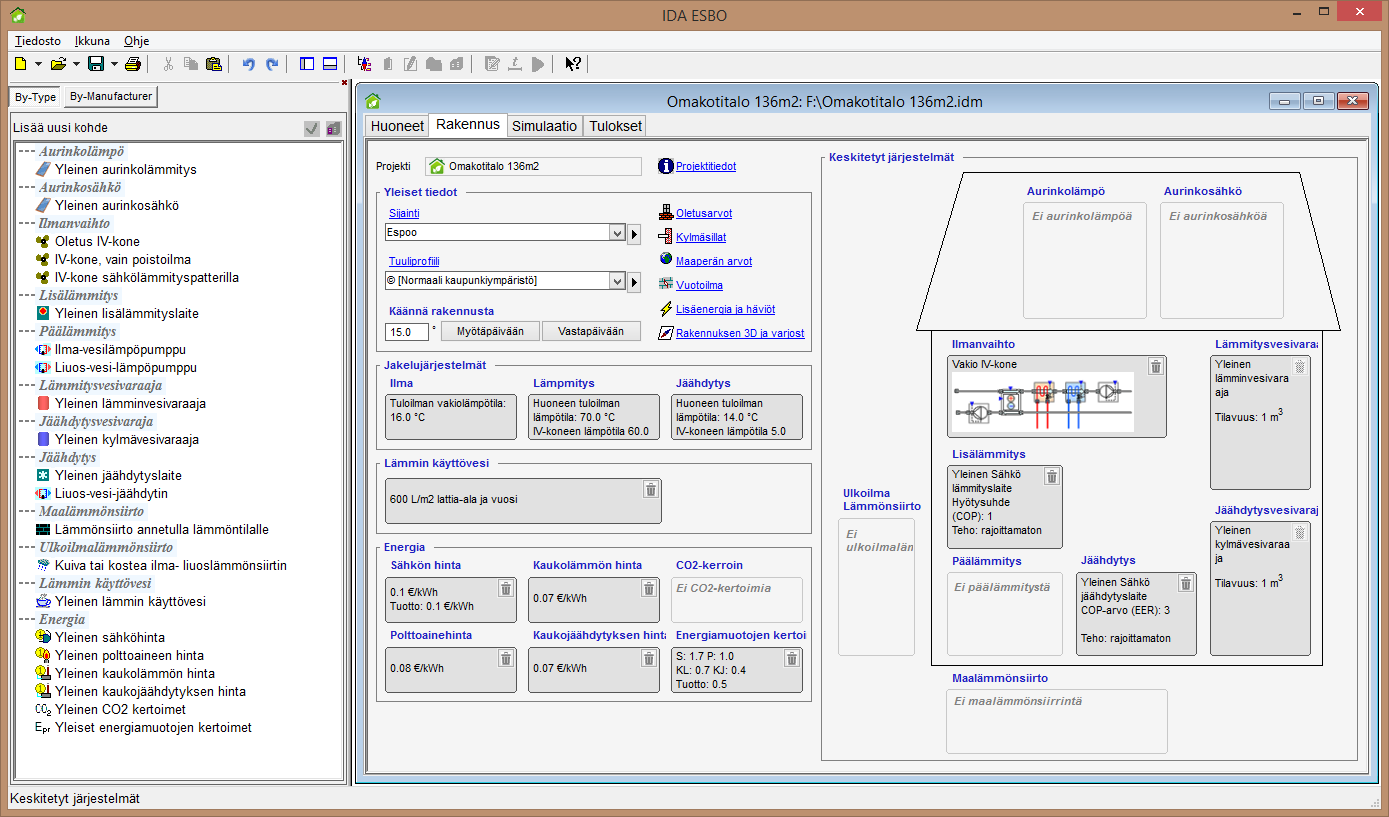
Task: Click the Save floppy disk icon
Action: pyautogui.click(x=96, y=64)
